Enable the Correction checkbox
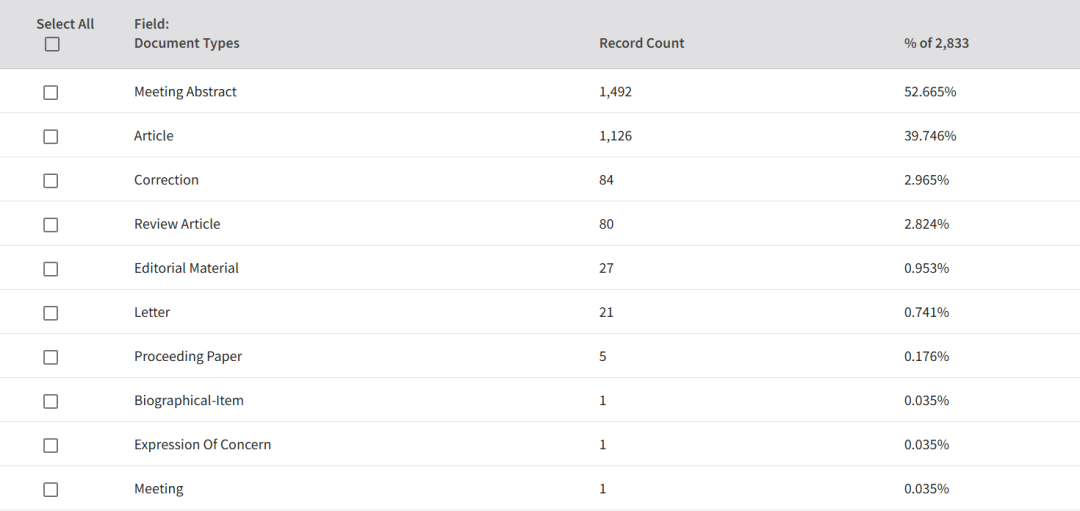 (x=50, y=181)
